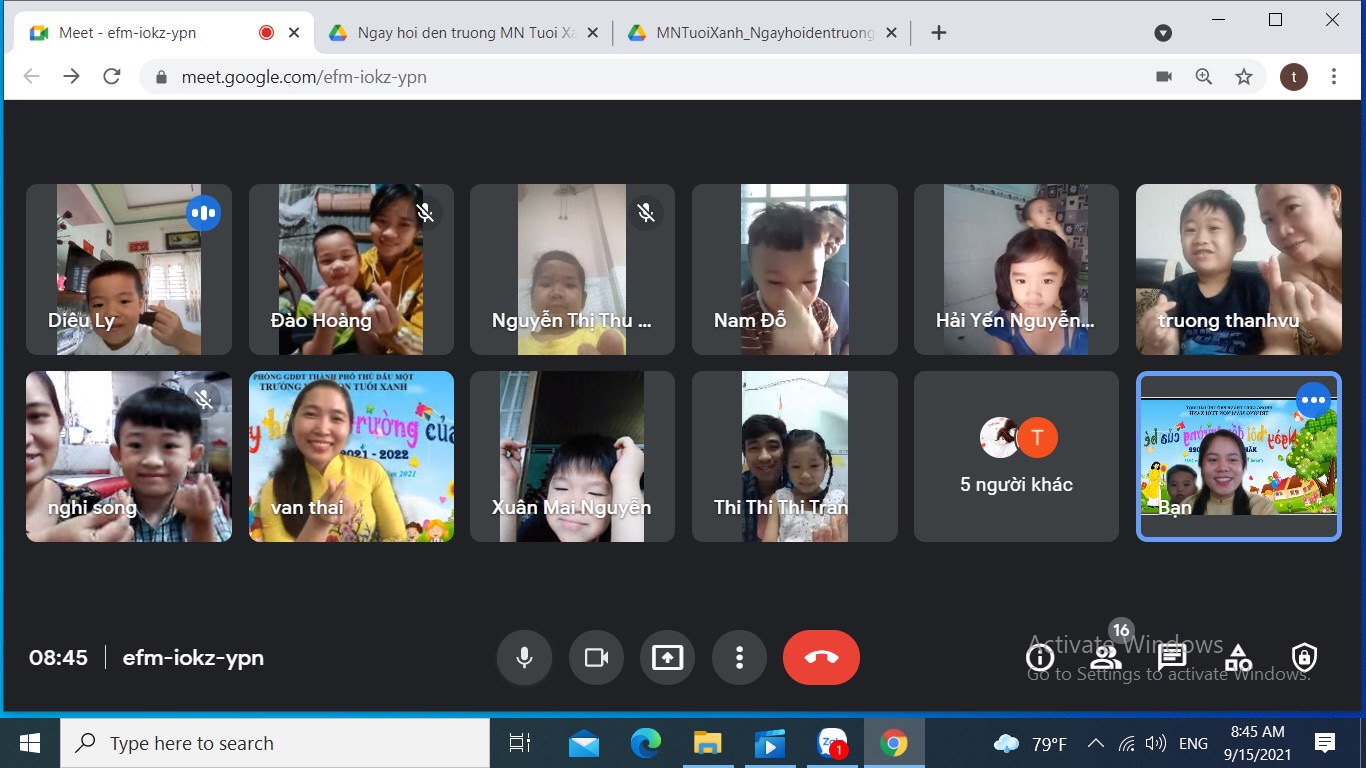Toggle the microphone on or off

524,657
